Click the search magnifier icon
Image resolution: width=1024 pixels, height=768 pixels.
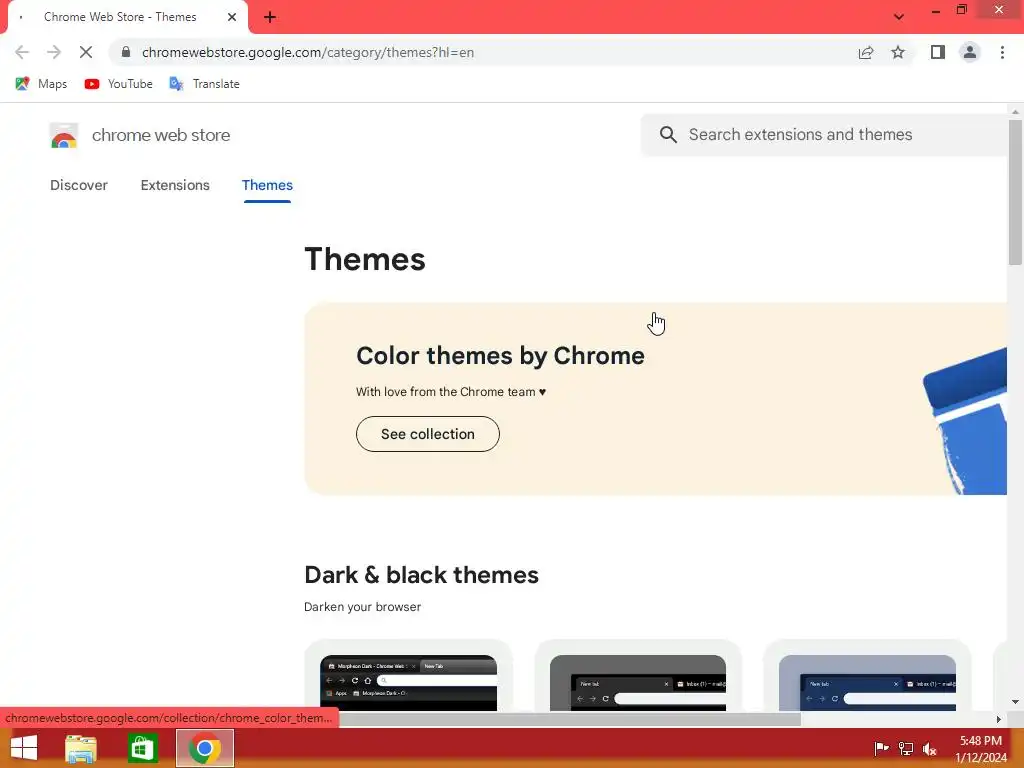point(667,135)
